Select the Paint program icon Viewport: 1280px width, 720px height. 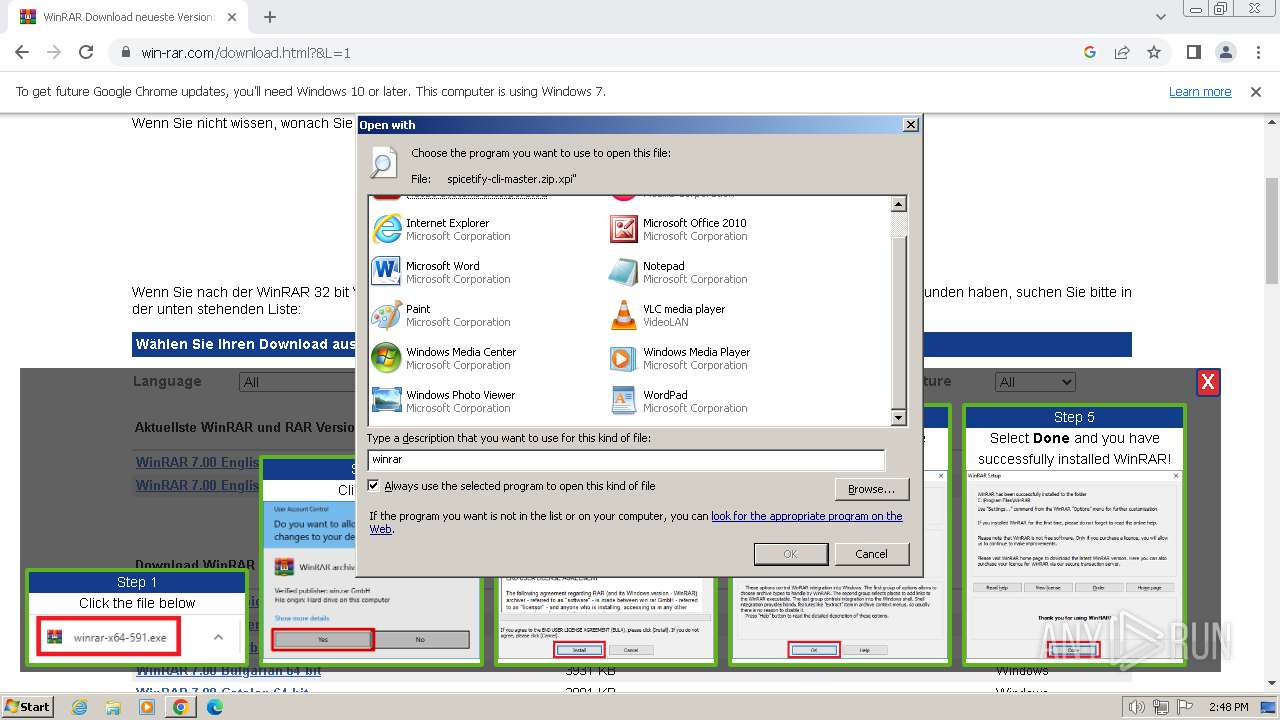386,315
